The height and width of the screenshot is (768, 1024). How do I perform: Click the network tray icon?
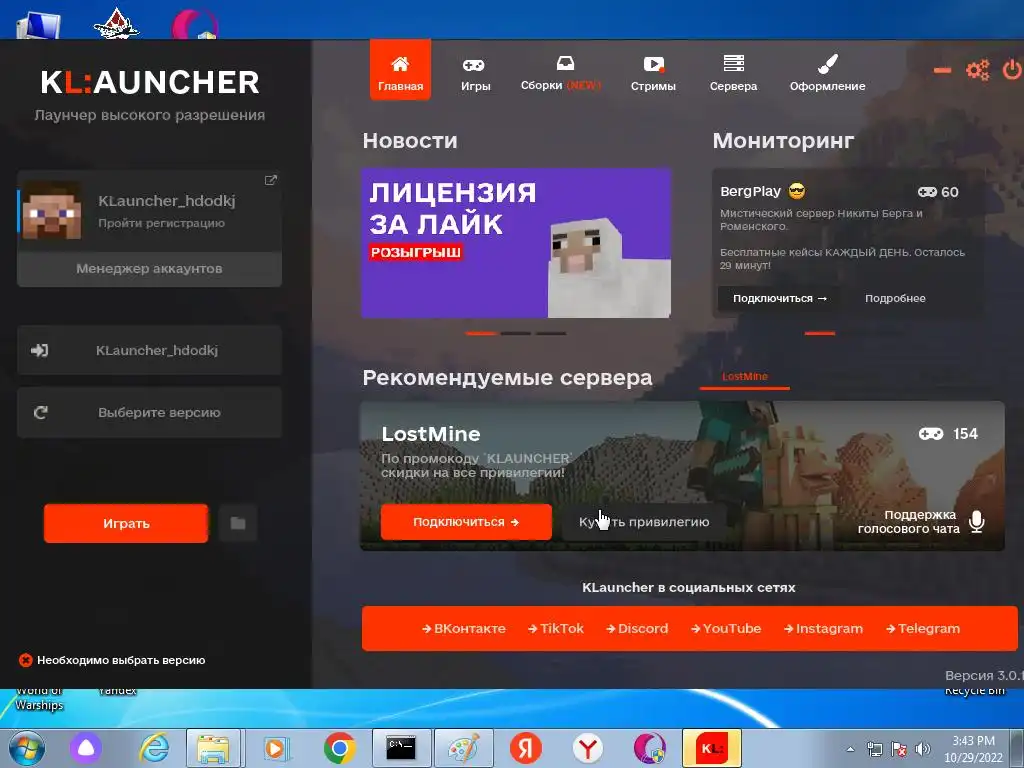(874, 749)
